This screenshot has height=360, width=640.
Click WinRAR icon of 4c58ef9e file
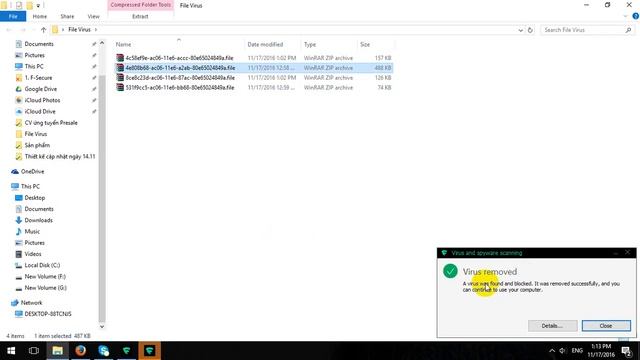click(x=120, y=58)
